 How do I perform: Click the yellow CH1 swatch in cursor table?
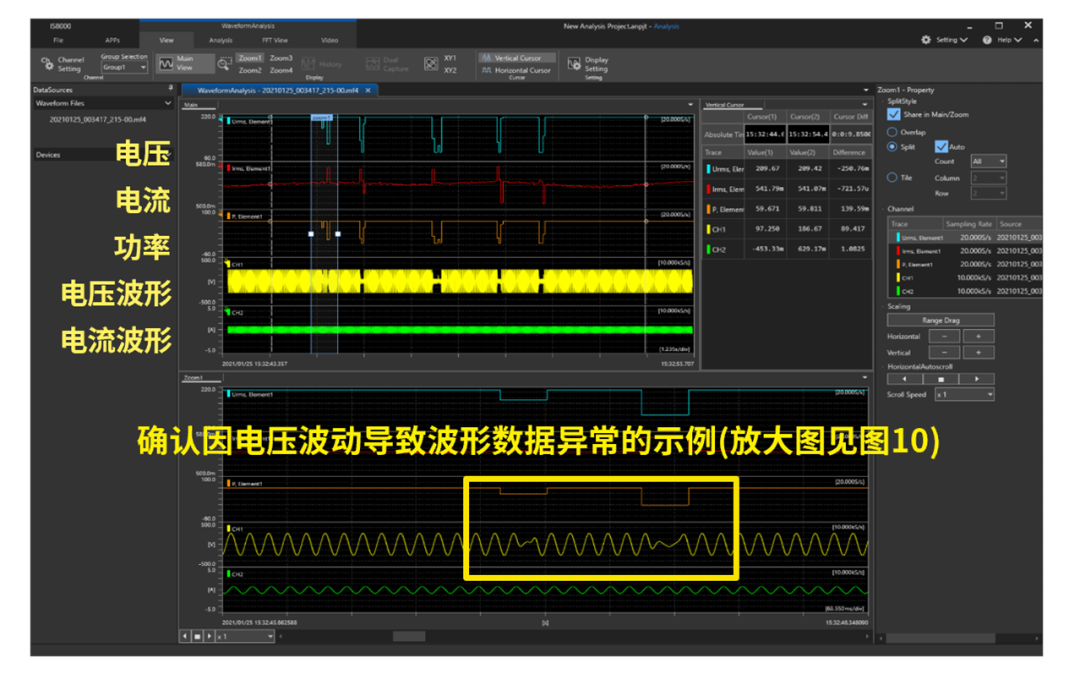point(708,229)
